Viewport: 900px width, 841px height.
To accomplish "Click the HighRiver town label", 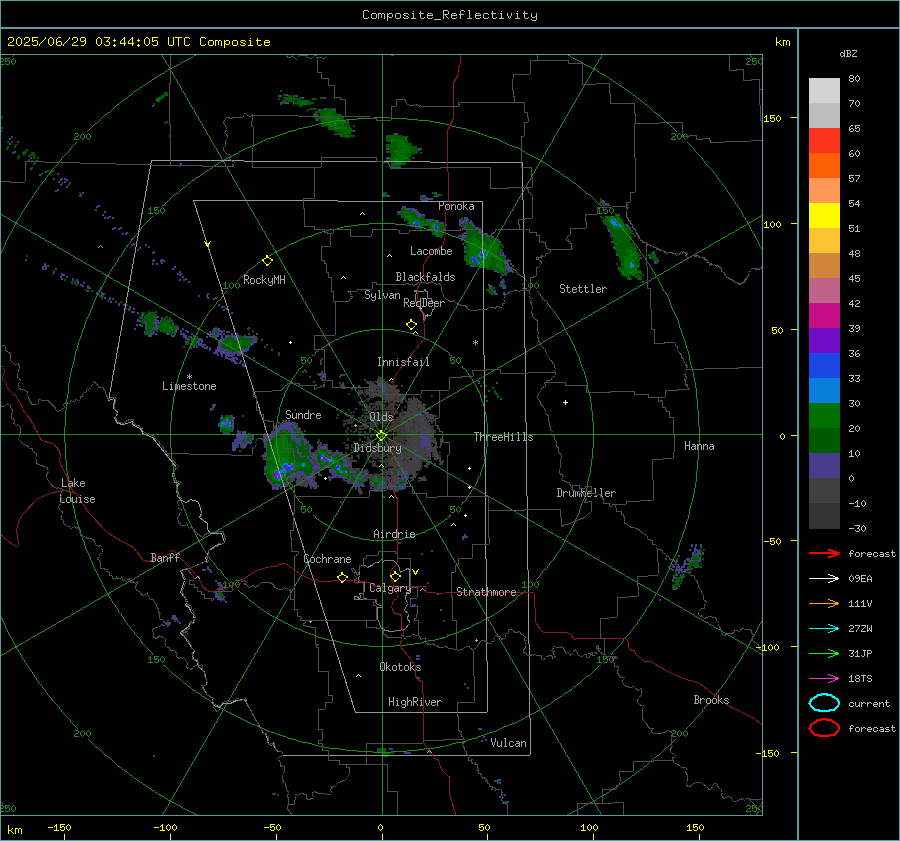I will click(x=415, y=702).
